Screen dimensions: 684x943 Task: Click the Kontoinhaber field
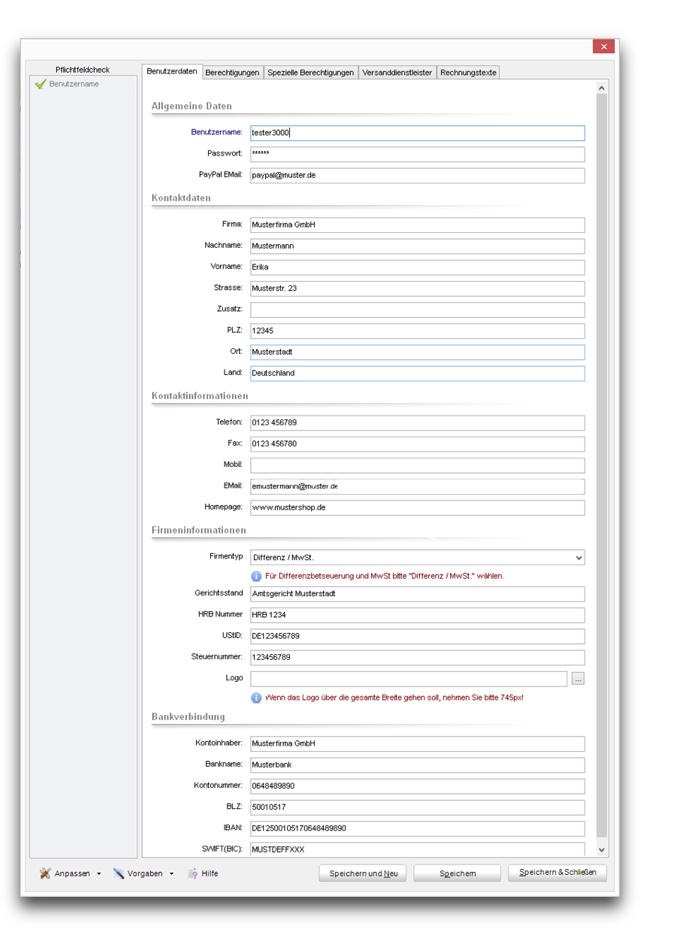point(417,744)
